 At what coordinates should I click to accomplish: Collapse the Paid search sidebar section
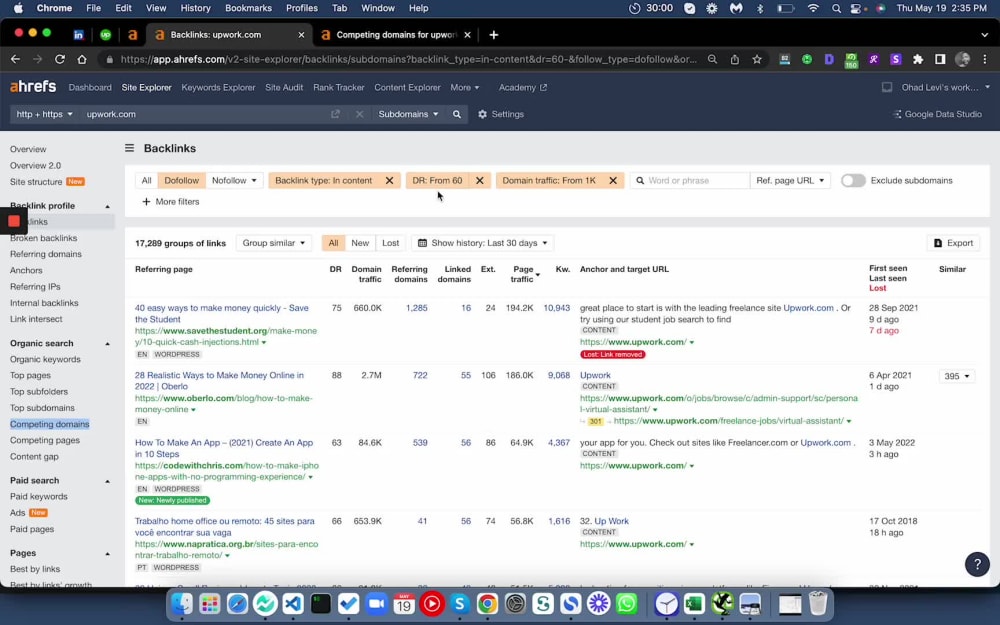107,481
